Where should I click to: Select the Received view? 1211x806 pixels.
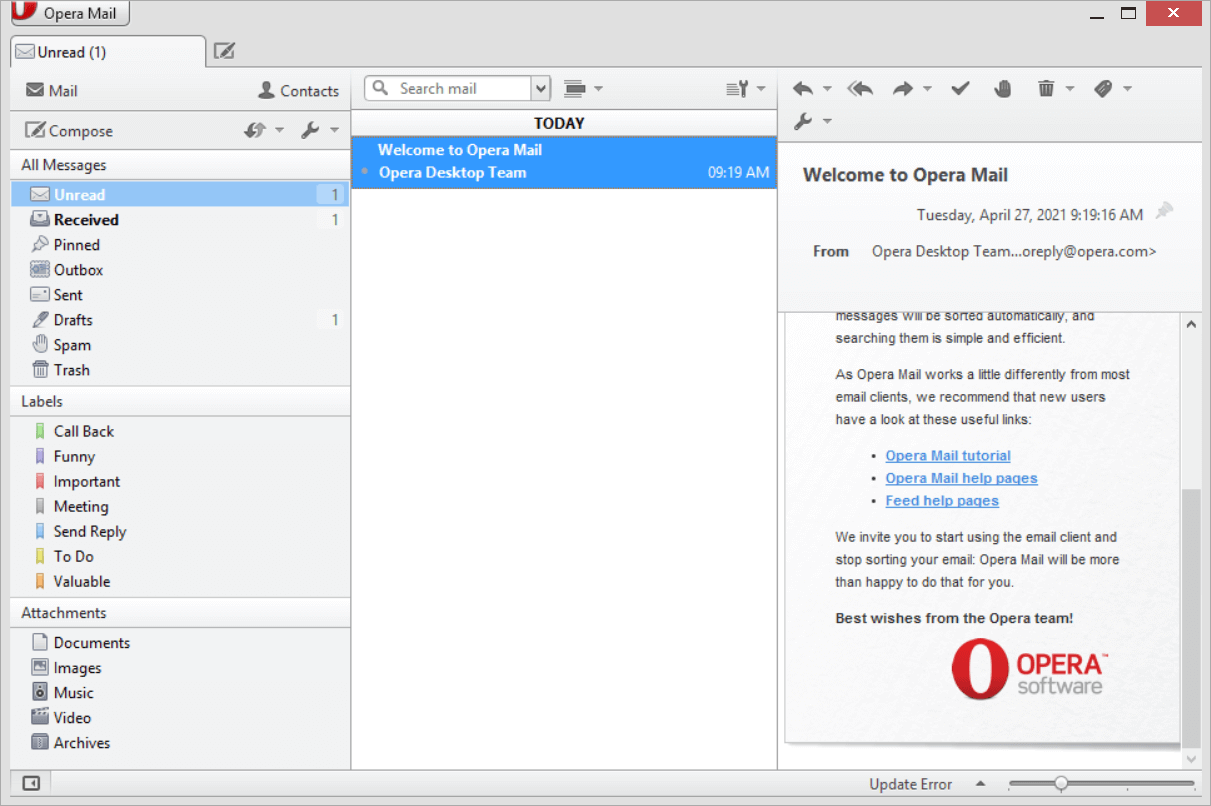click(x=180, y=220)
